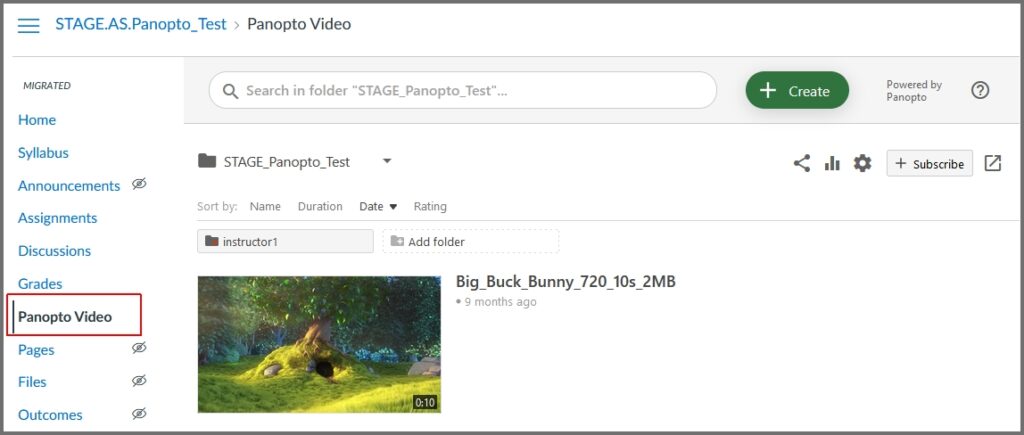The width and height of the screenshot is (1024, 435).
Task: Open Announcements in course navigation
Action: [x=69, y=186]
